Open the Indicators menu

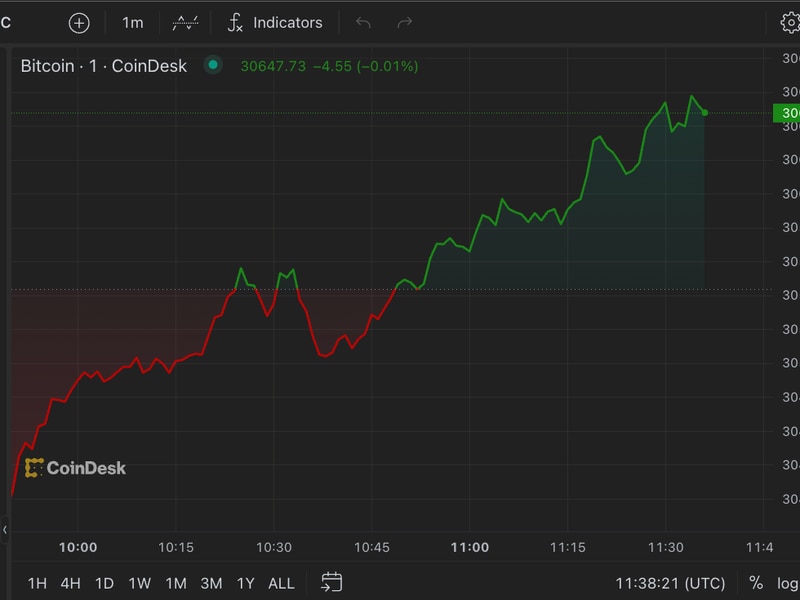[x=275, y=23]
